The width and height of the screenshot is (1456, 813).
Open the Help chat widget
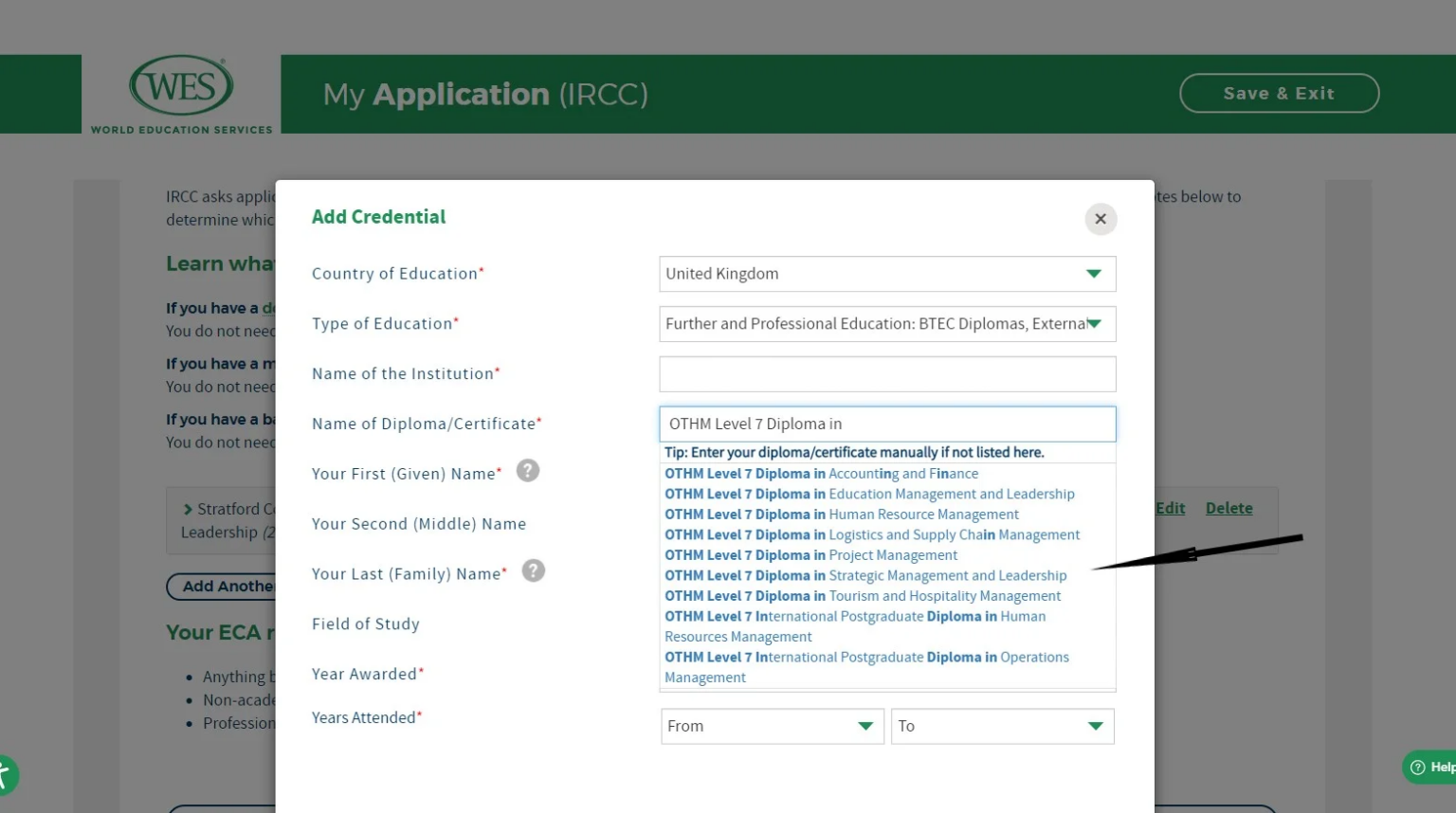coord(1429,767)
